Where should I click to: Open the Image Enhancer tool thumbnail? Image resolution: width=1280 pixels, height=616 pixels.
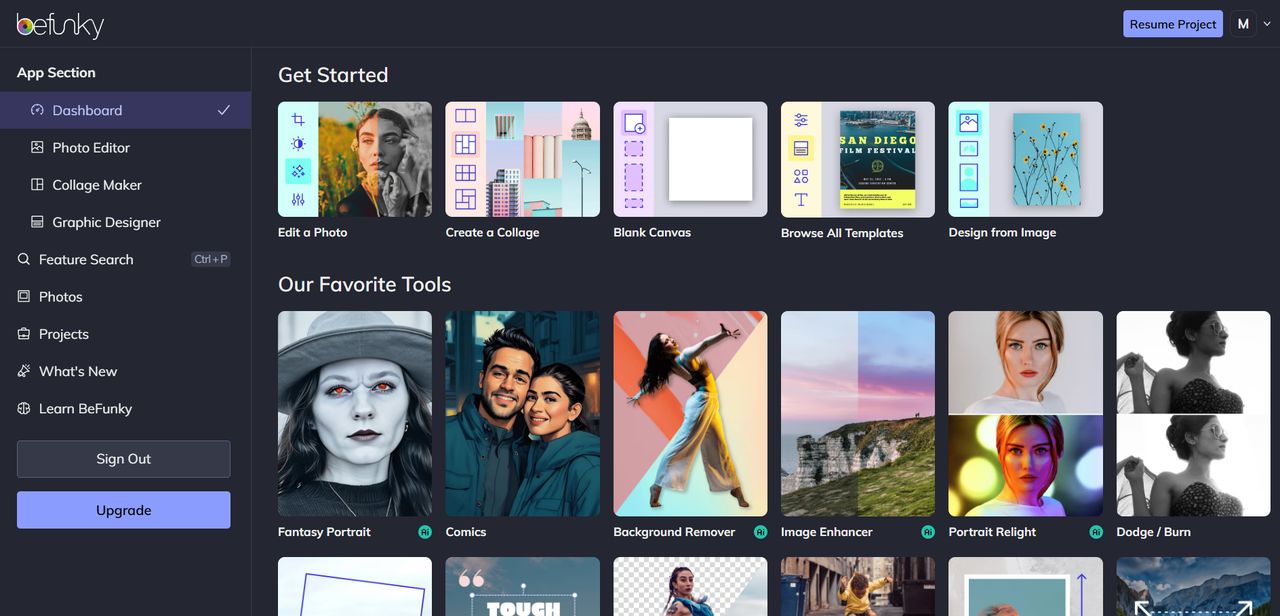tap(858, 414)
